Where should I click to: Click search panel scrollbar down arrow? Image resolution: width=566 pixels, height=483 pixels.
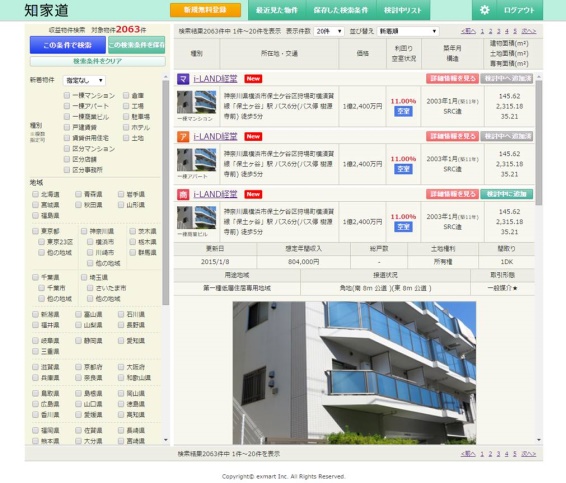(x=166, y=440)
